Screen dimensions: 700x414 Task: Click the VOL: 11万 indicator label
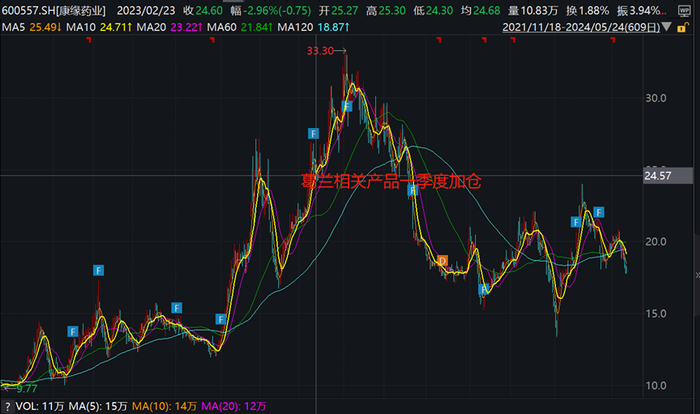[x=40, y=406]
